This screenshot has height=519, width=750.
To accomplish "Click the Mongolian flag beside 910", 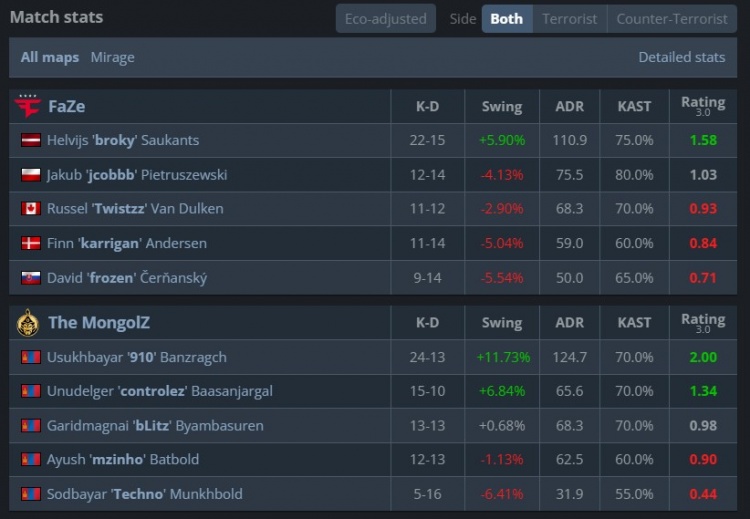I will click(x=30, y=357).
